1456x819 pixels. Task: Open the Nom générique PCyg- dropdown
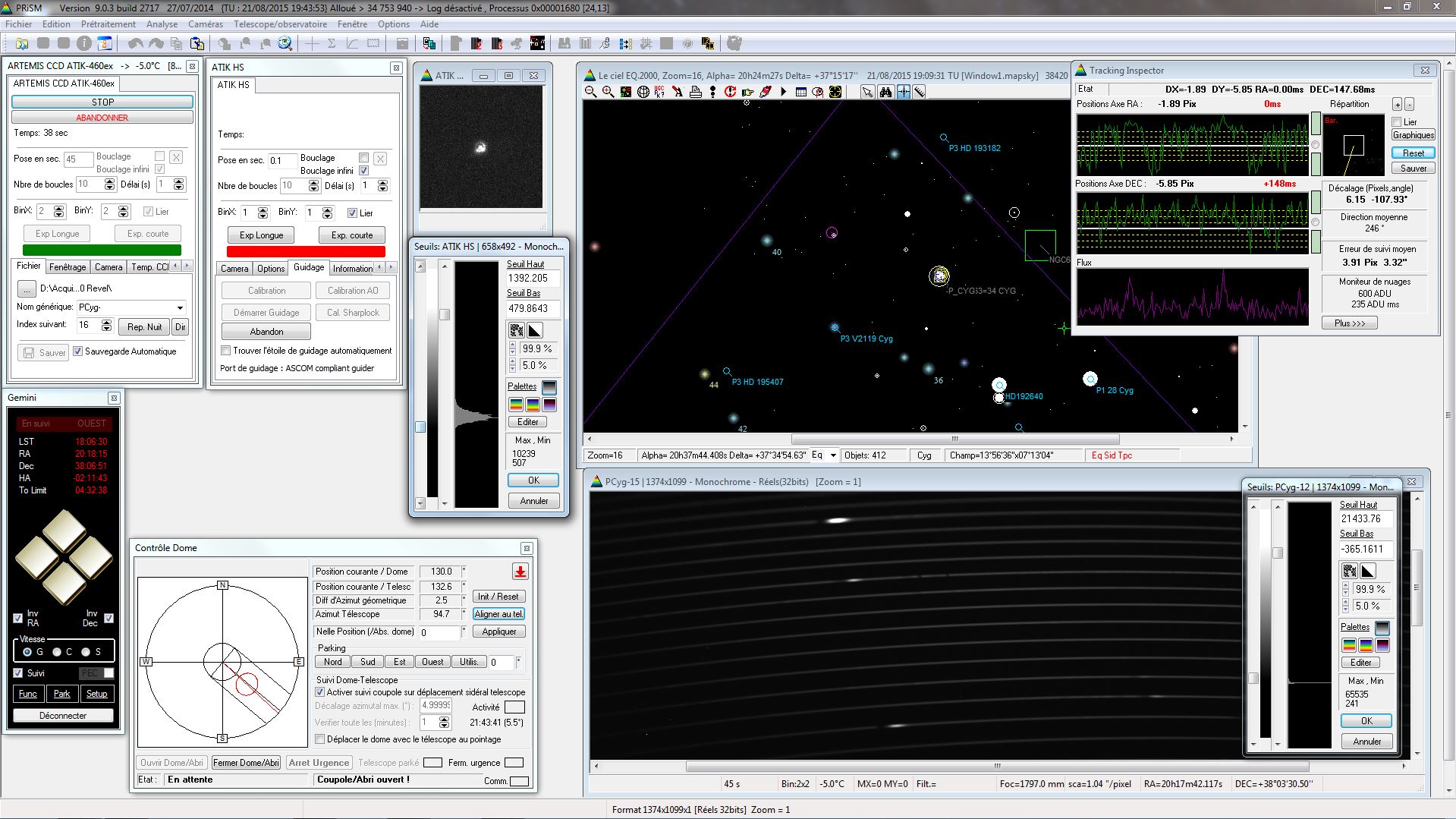point(180,307)
